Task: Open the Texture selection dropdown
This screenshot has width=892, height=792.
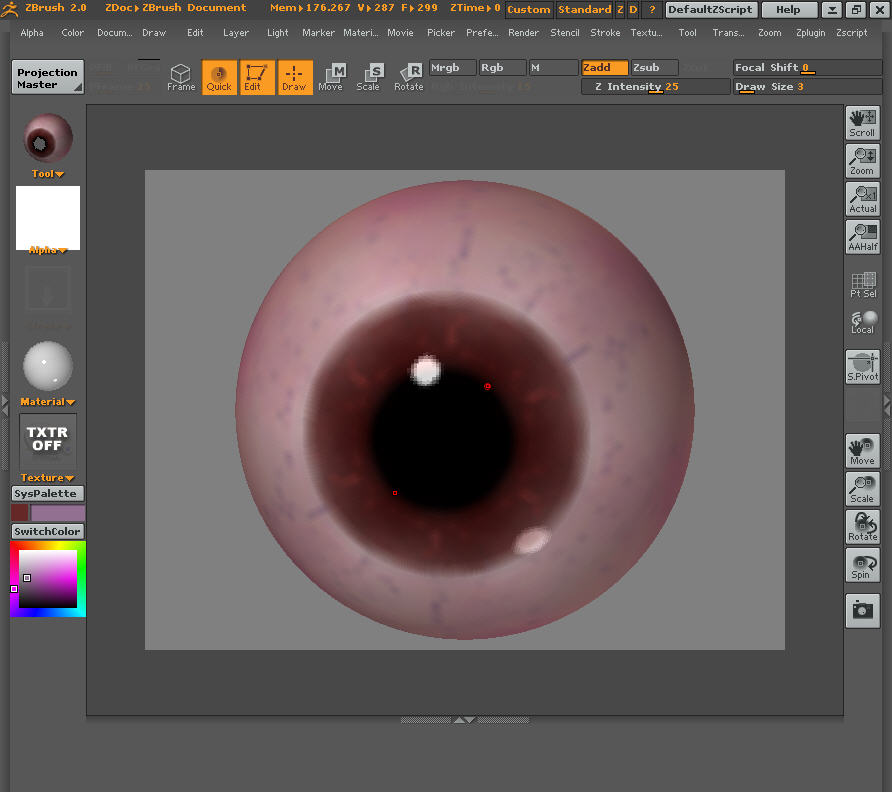Action: 47,478
